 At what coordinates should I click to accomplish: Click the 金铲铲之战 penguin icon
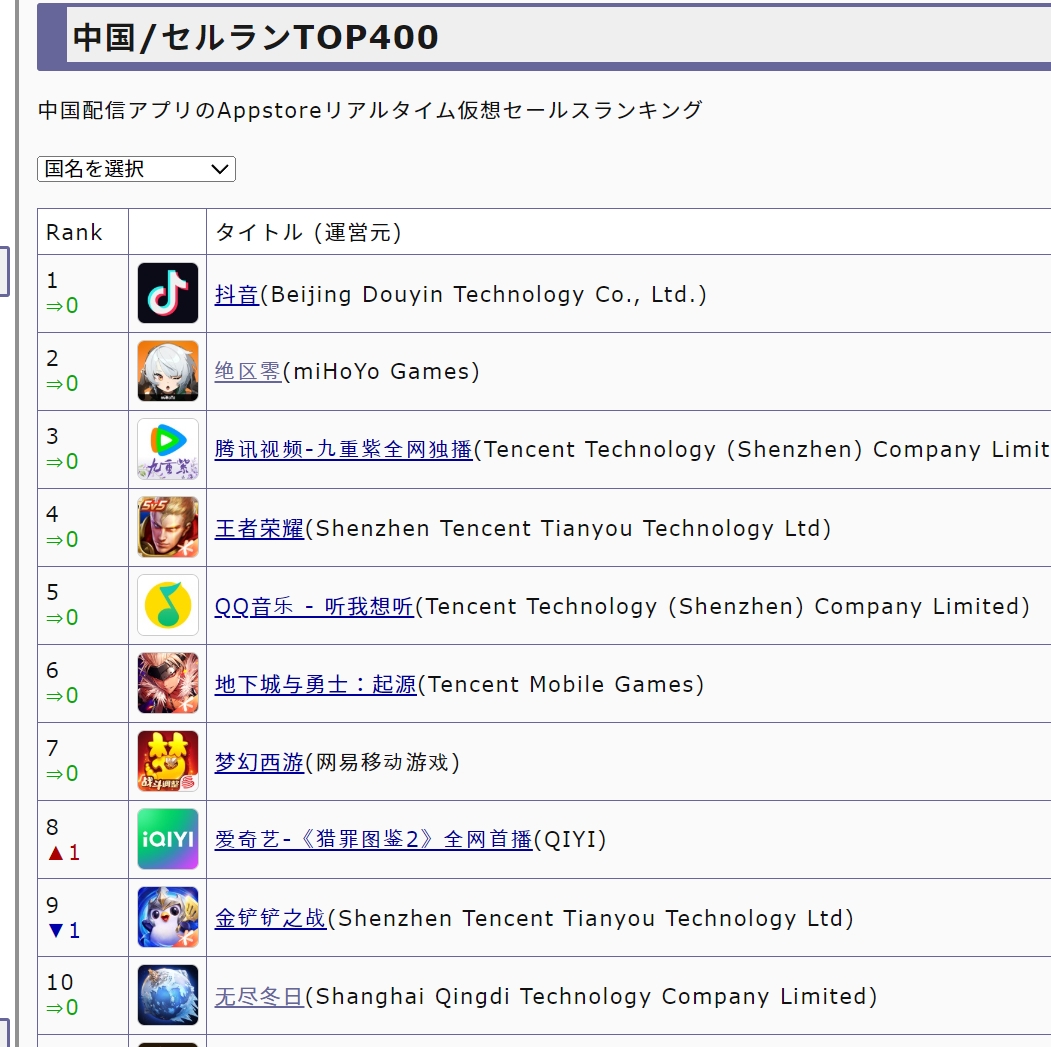[168, 917]
